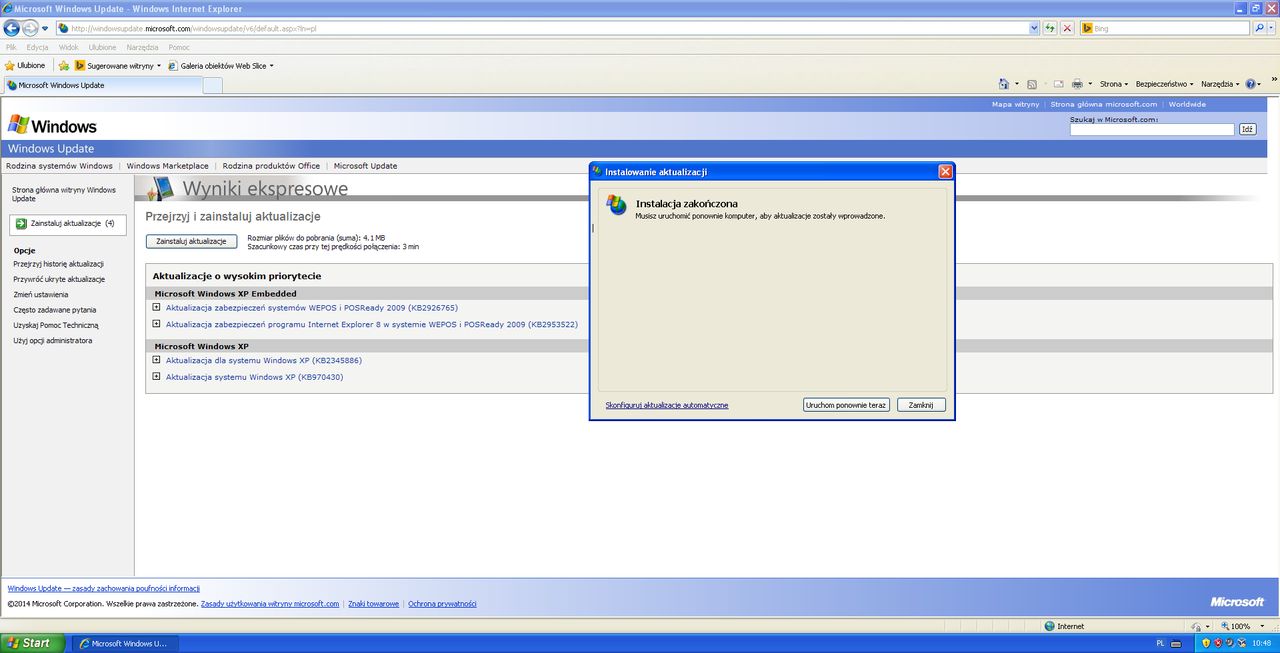The image size is (1280, 653).
Task: Click the Mapa witryny link
Action: point(1015,104)
